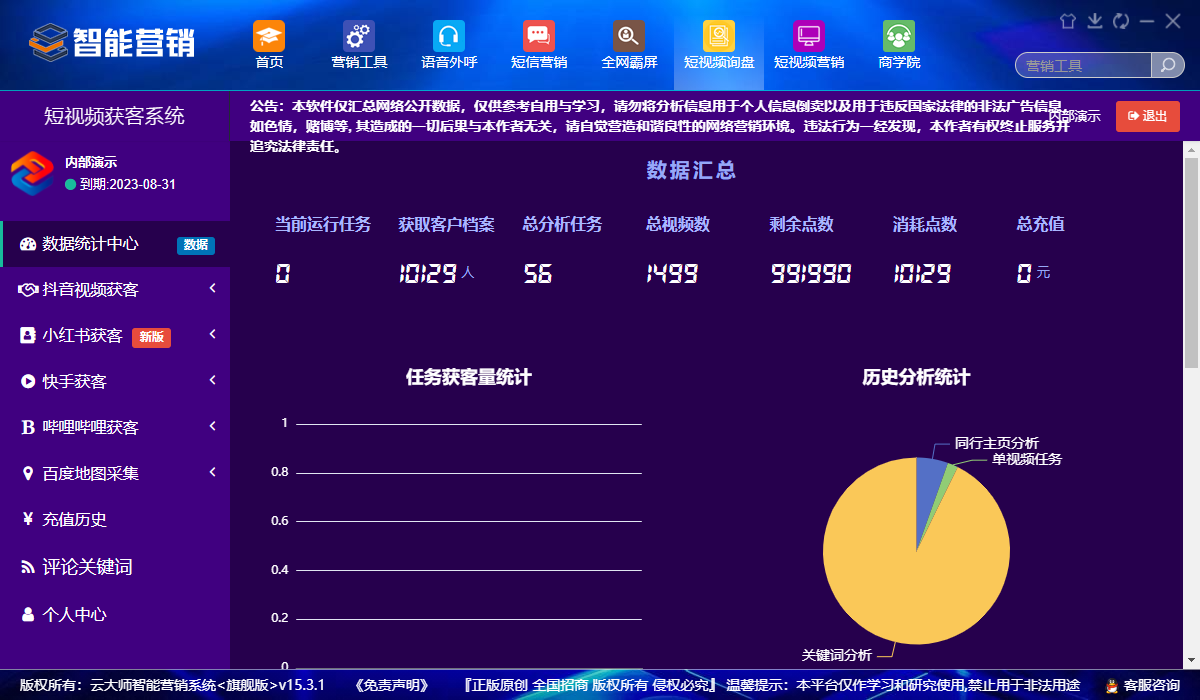Click the play icon beside 快手获客
Viewport: 1200px width, 700px height.
pos(28,382)
